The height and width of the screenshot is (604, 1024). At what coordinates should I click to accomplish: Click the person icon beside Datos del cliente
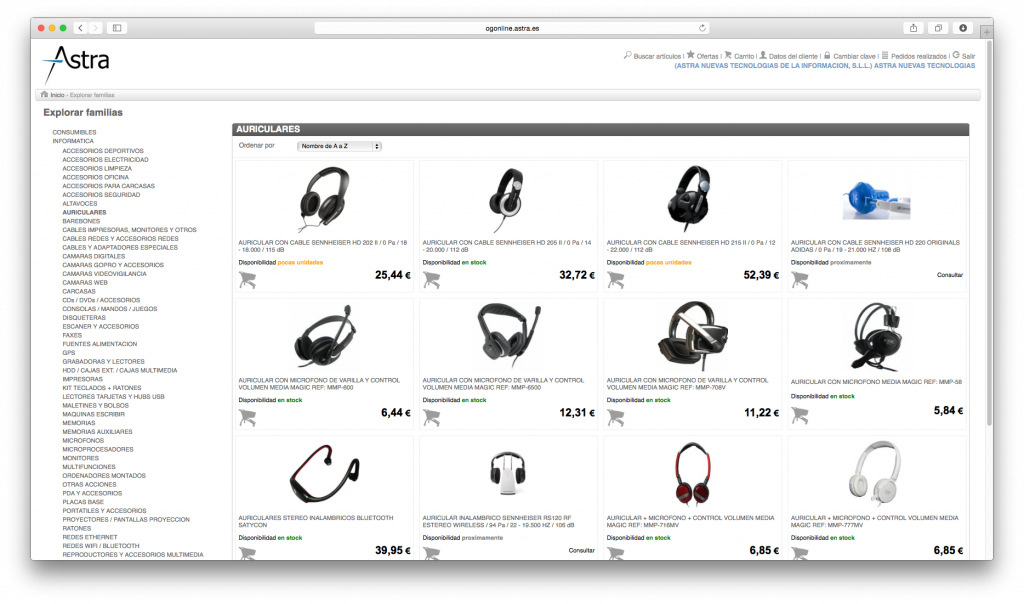point(763,56)
